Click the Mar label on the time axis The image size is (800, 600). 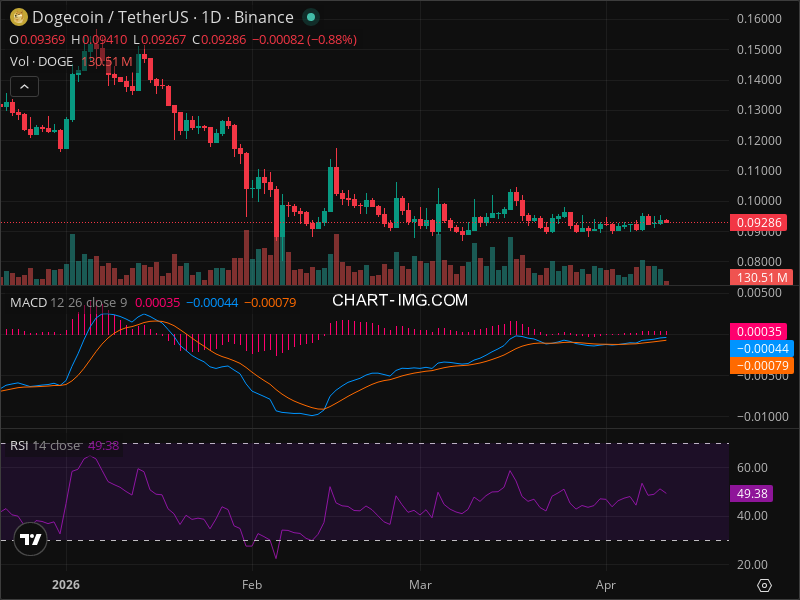pos(420,585)
